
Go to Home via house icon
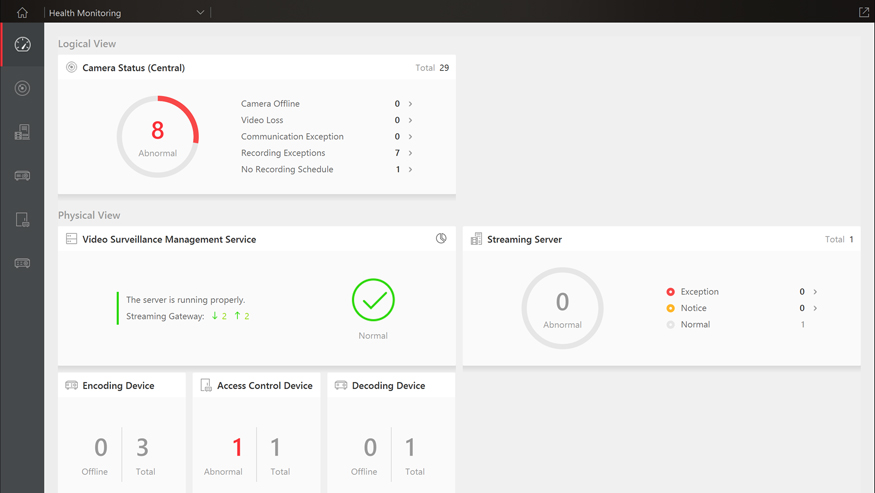pos(22,12)
